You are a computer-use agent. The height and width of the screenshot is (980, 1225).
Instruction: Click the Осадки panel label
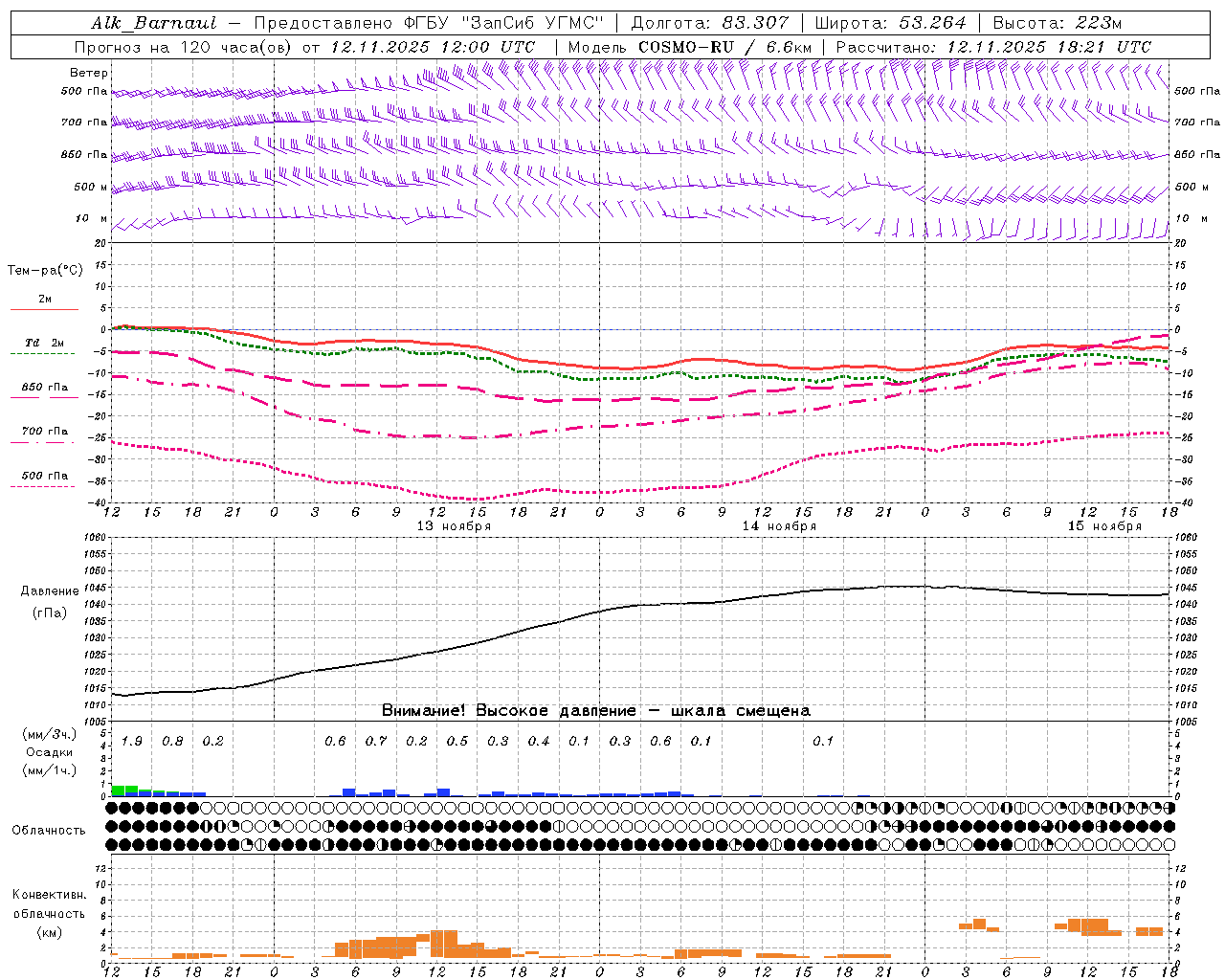pyautogui.click(x=50, y=752)
